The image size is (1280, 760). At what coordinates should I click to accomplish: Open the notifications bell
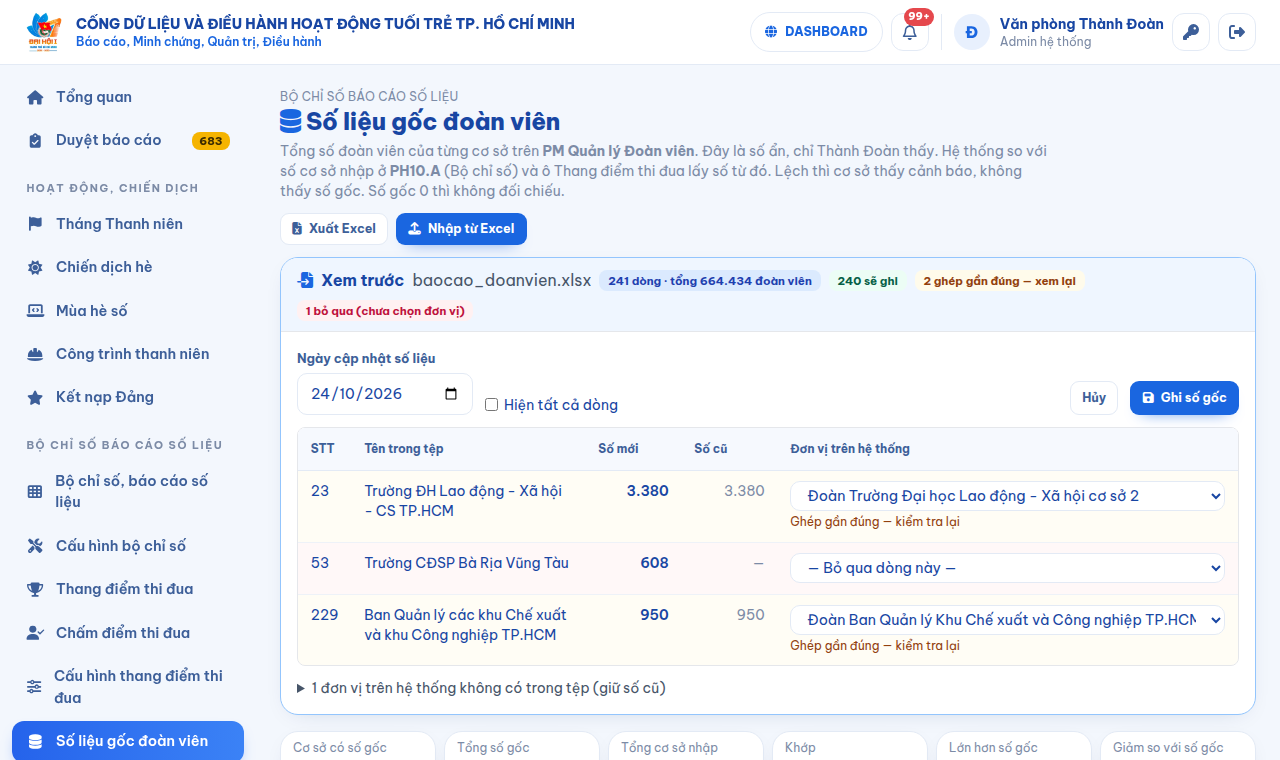click(910, 32)
